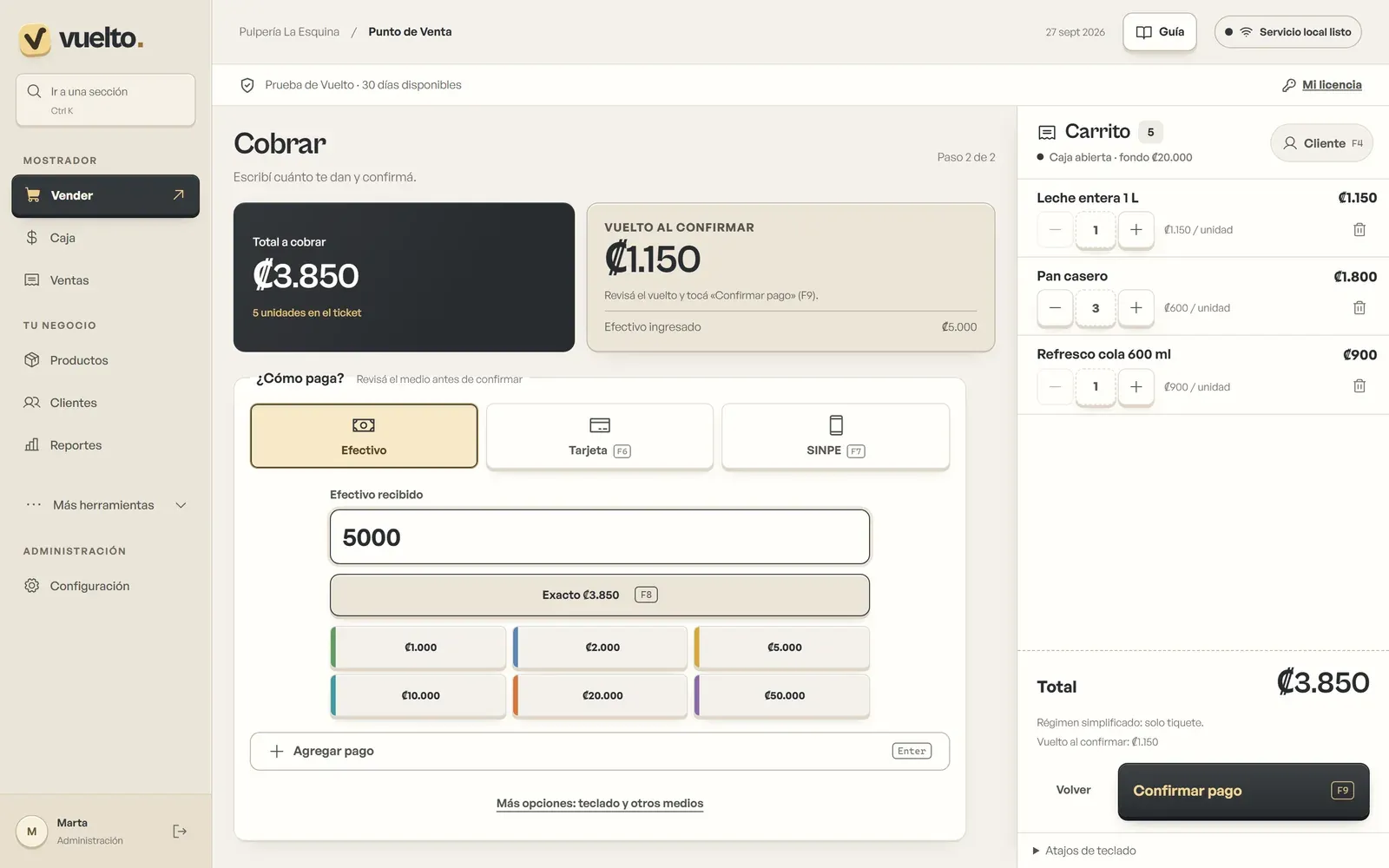Open the Caja section
This screenshot has height=868, width=1389.
coord(105,238)
